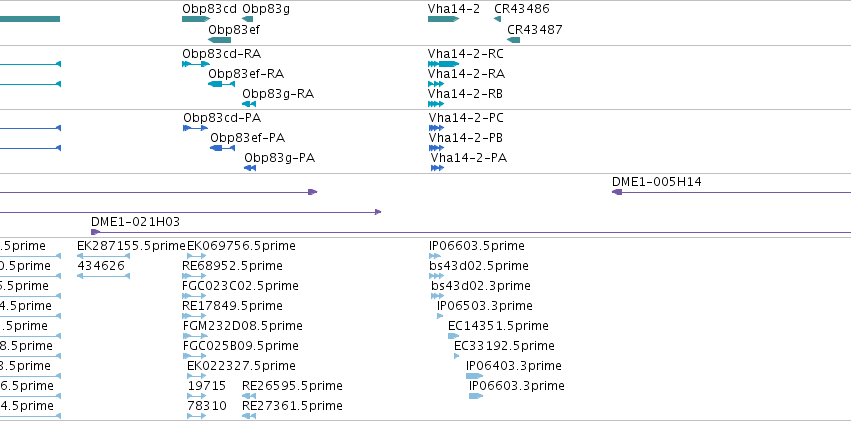Click the CR43487 gene feature

tap(513, 40)
